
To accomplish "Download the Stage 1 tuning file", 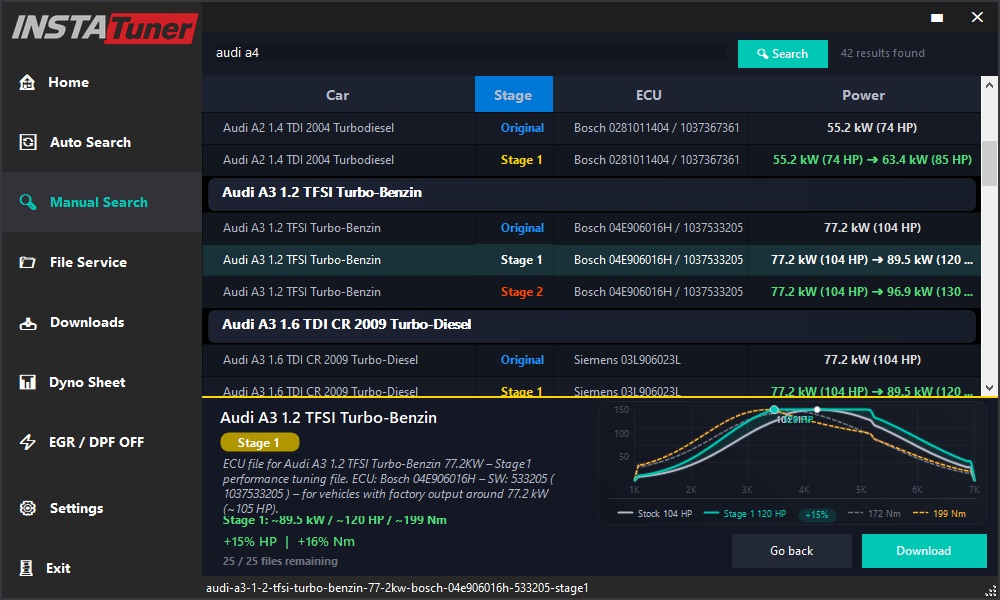I will 923,551.
